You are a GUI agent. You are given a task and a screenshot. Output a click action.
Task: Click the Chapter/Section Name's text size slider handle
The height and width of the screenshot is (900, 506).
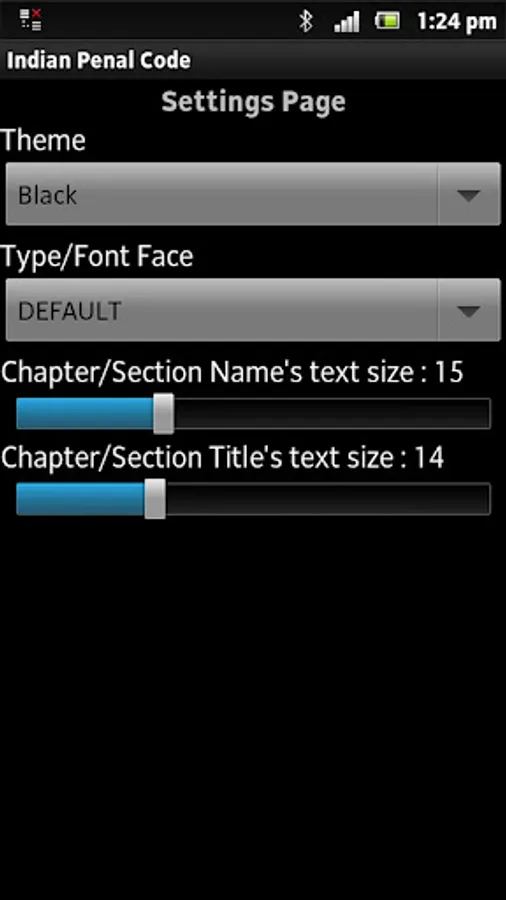pos(164,413)
